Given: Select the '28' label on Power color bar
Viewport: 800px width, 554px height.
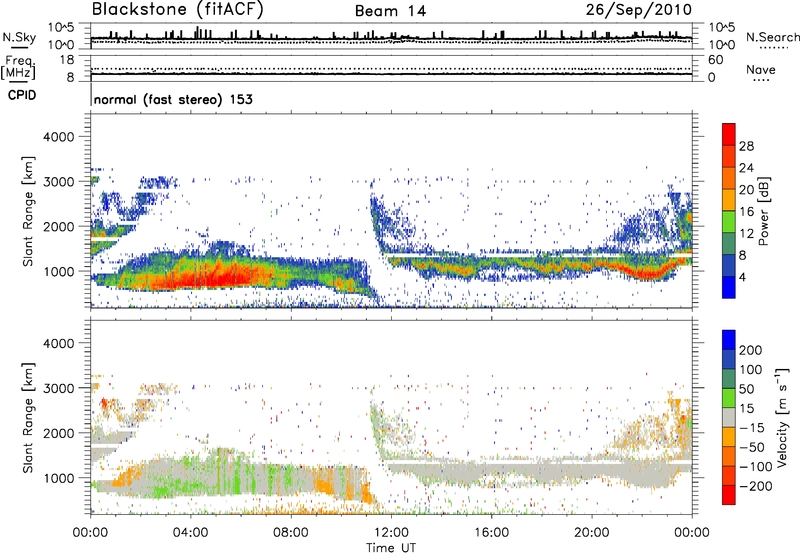Looking at the screenshot, I should pyautogui.click(x=746, y=146).
